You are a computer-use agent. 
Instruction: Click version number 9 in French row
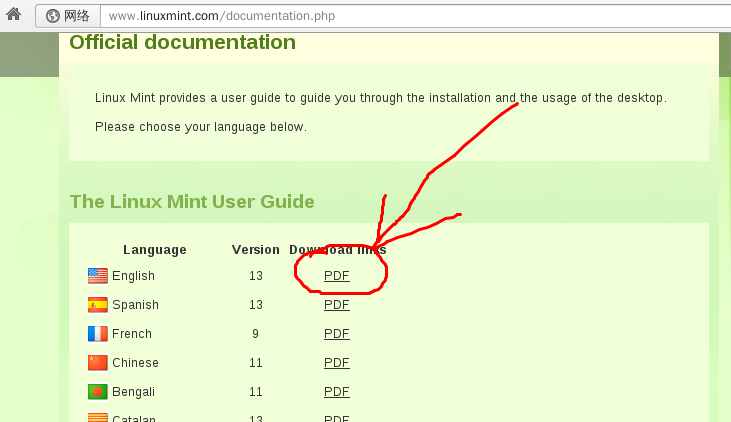coord(255,334)
